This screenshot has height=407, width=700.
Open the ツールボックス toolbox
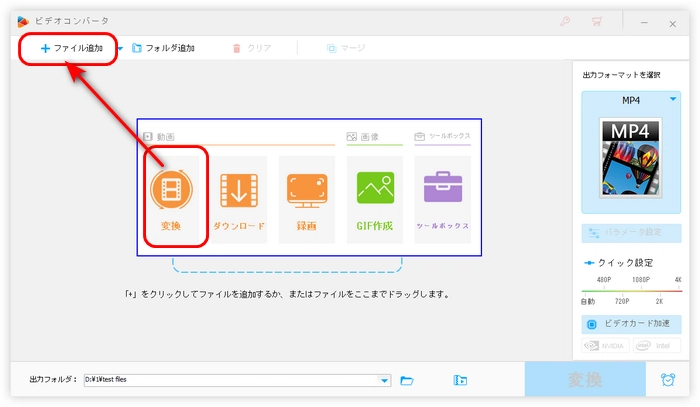pos(442,190)
